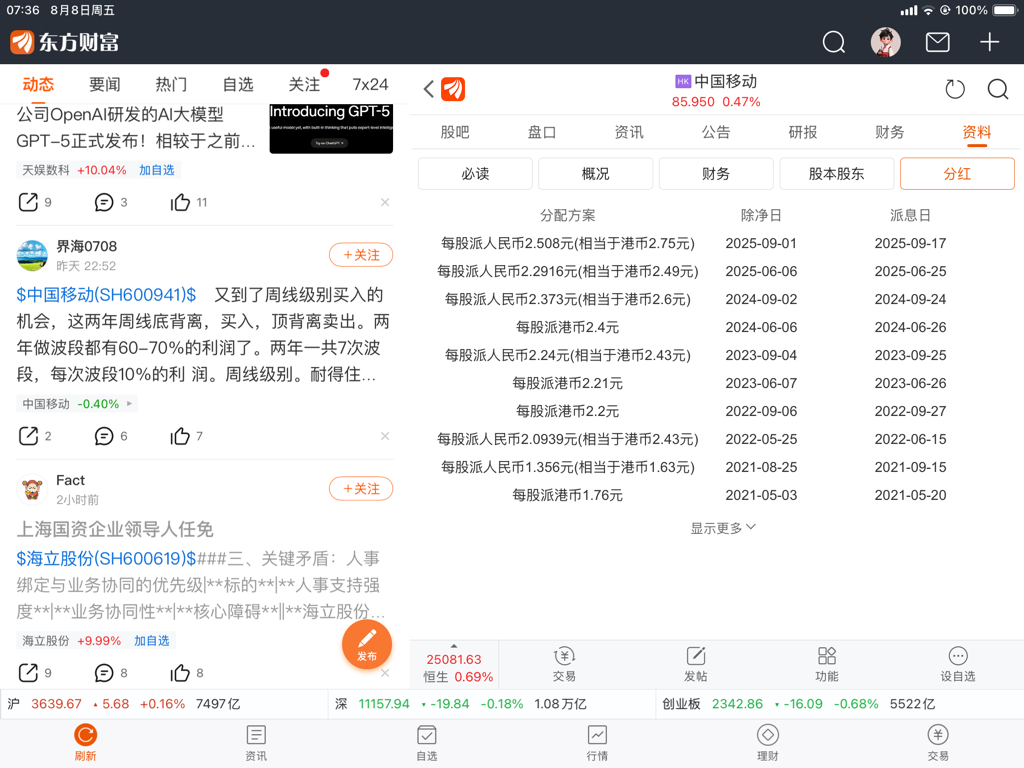Dismiss the GPT-5 news post
The width and height of the screenshot is (1024, 768).
pos(385,202)
